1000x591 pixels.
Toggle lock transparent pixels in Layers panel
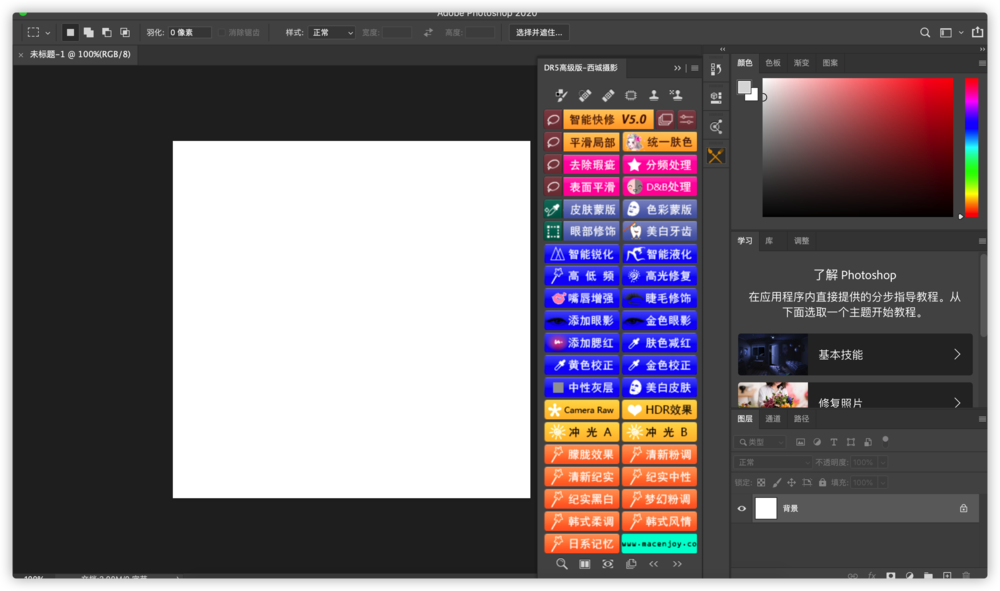tap(761, 483)
